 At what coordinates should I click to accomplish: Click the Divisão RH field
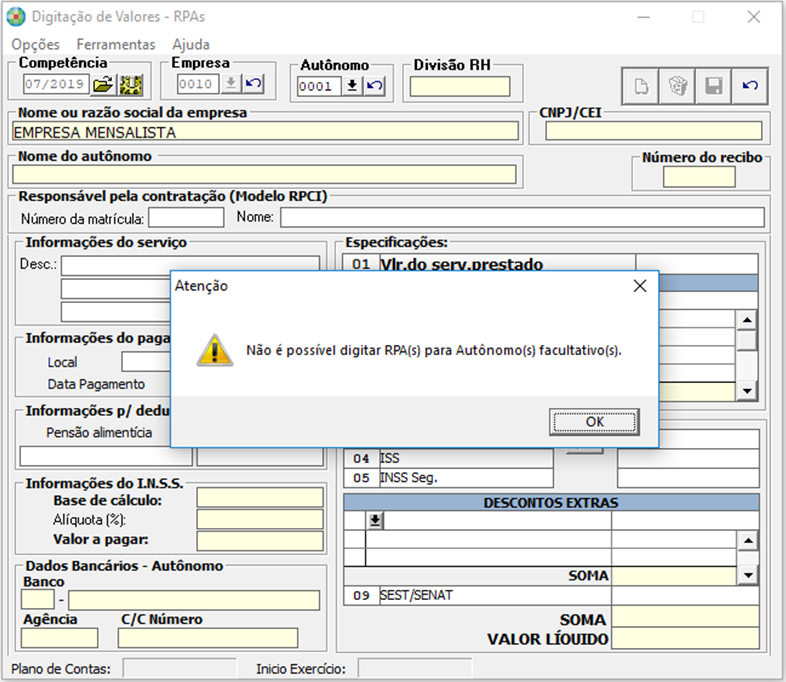tap(460, 86)
